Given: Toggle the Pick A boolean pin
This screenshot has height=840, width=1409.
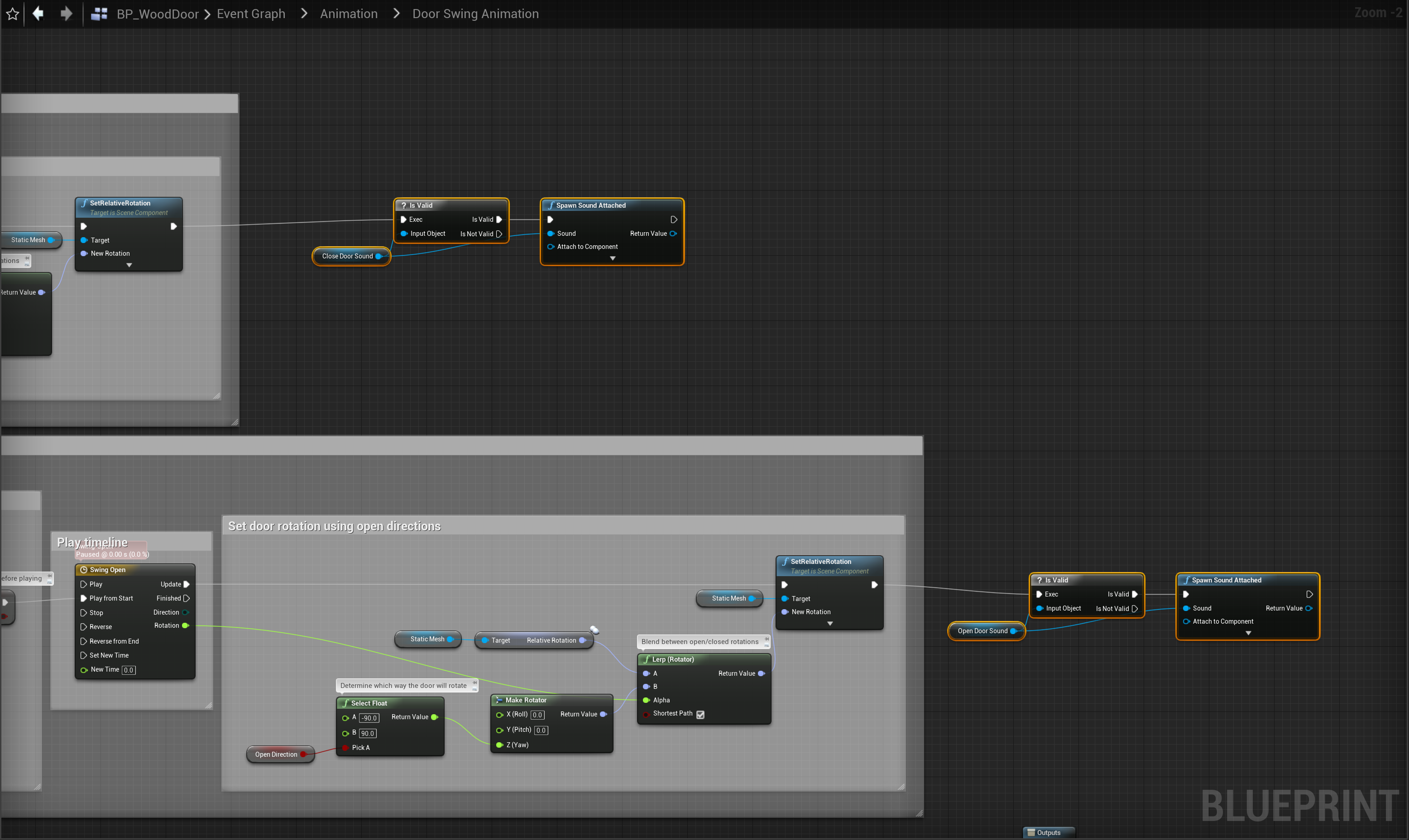Looking at the screenshot, I should [x=345, y=748].
